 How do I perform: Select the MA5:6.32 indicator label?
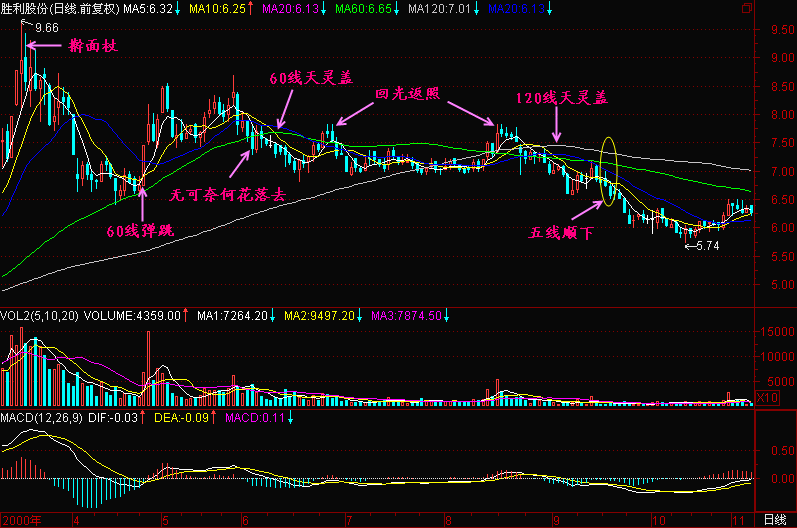149,9
